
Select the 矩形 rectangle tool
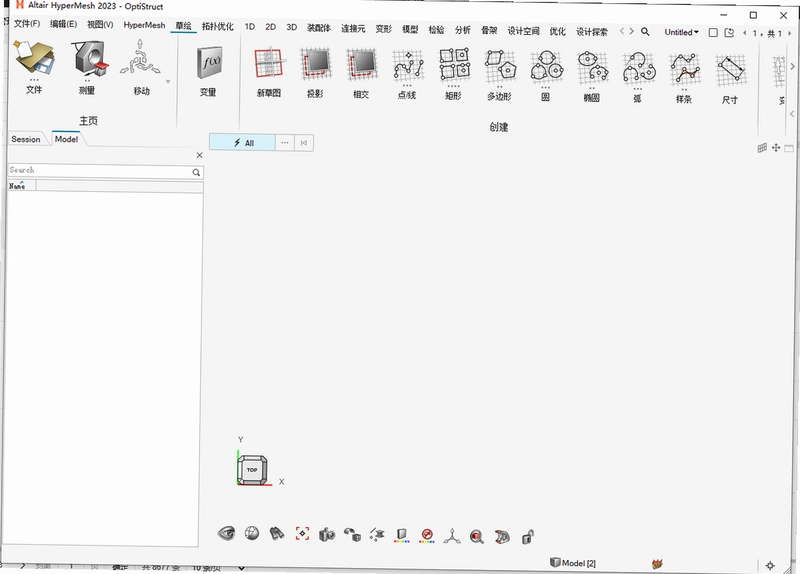[454, 65]
